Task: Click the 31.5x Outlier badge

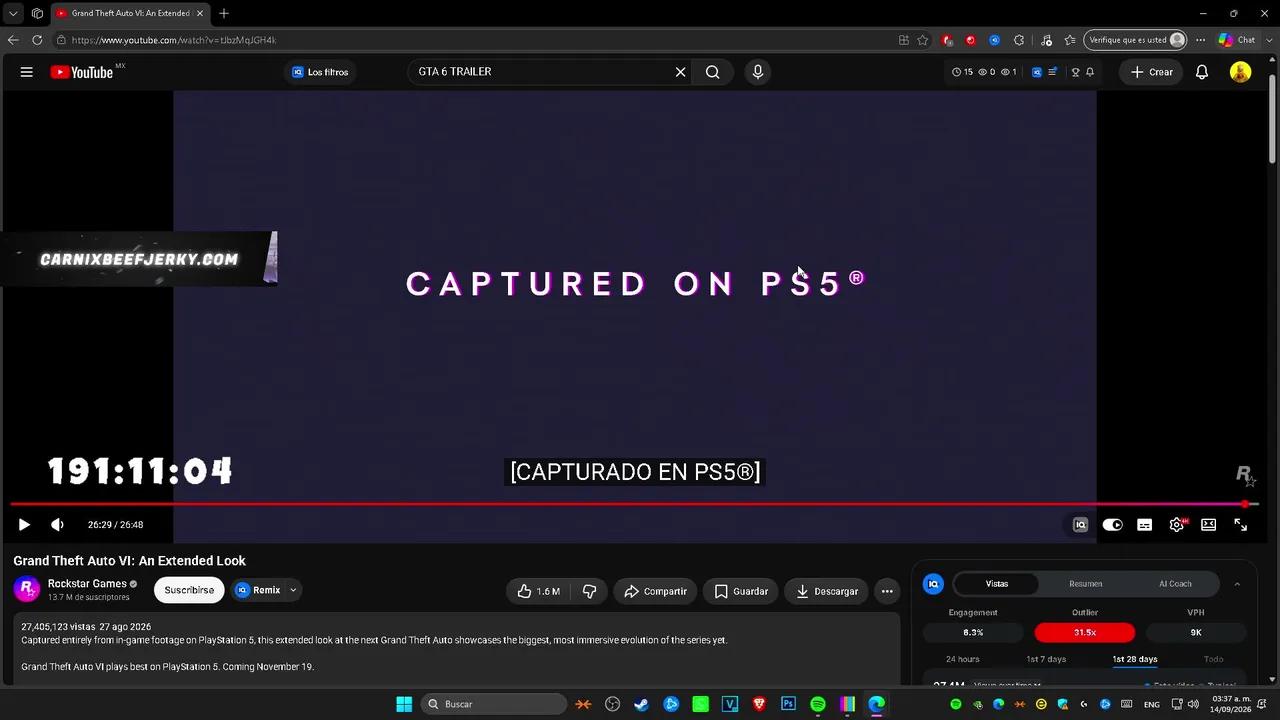Action: 1085,632
